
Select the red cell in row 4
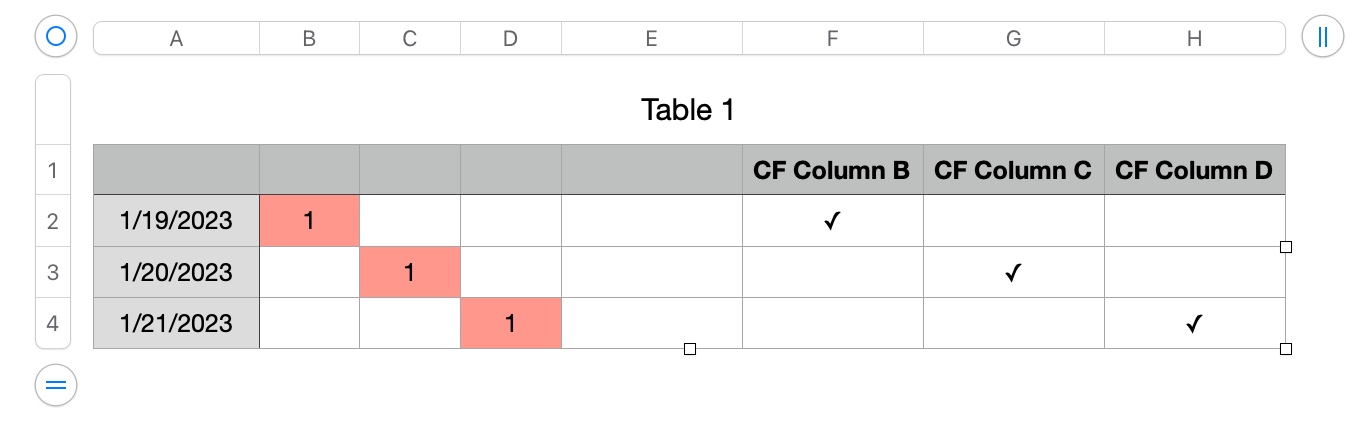point(511,323)
